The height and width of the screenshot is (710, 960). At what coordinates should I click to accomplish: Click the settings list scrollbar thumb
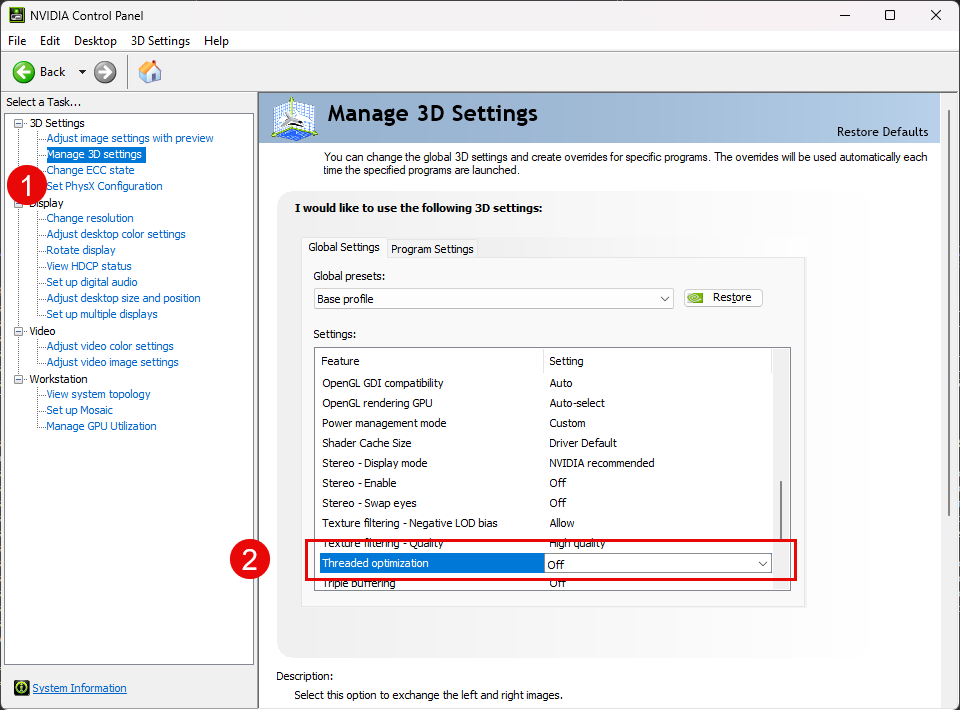click(x=781, y=511)
